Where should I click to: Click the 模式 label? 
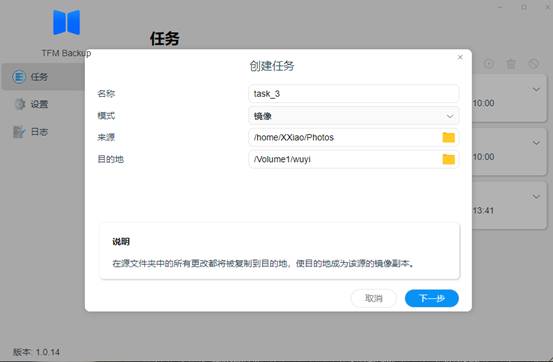(106, 116)
